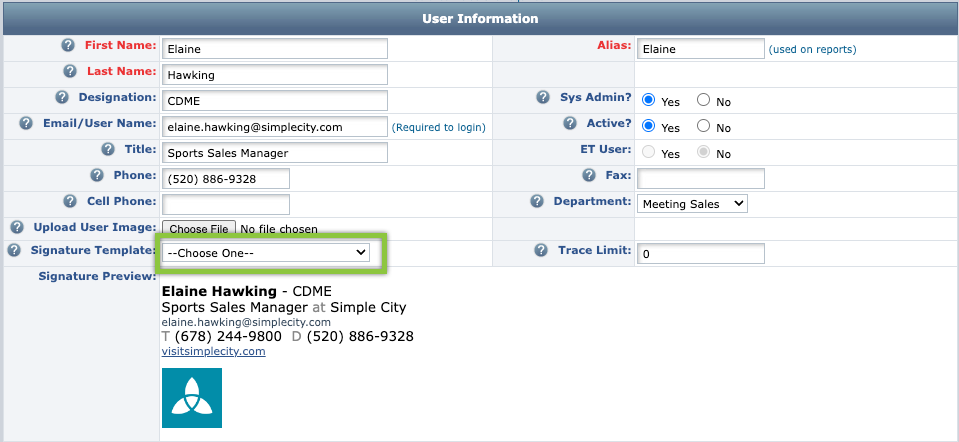
Task: Show help for Fax field
Action: point(588,175)
